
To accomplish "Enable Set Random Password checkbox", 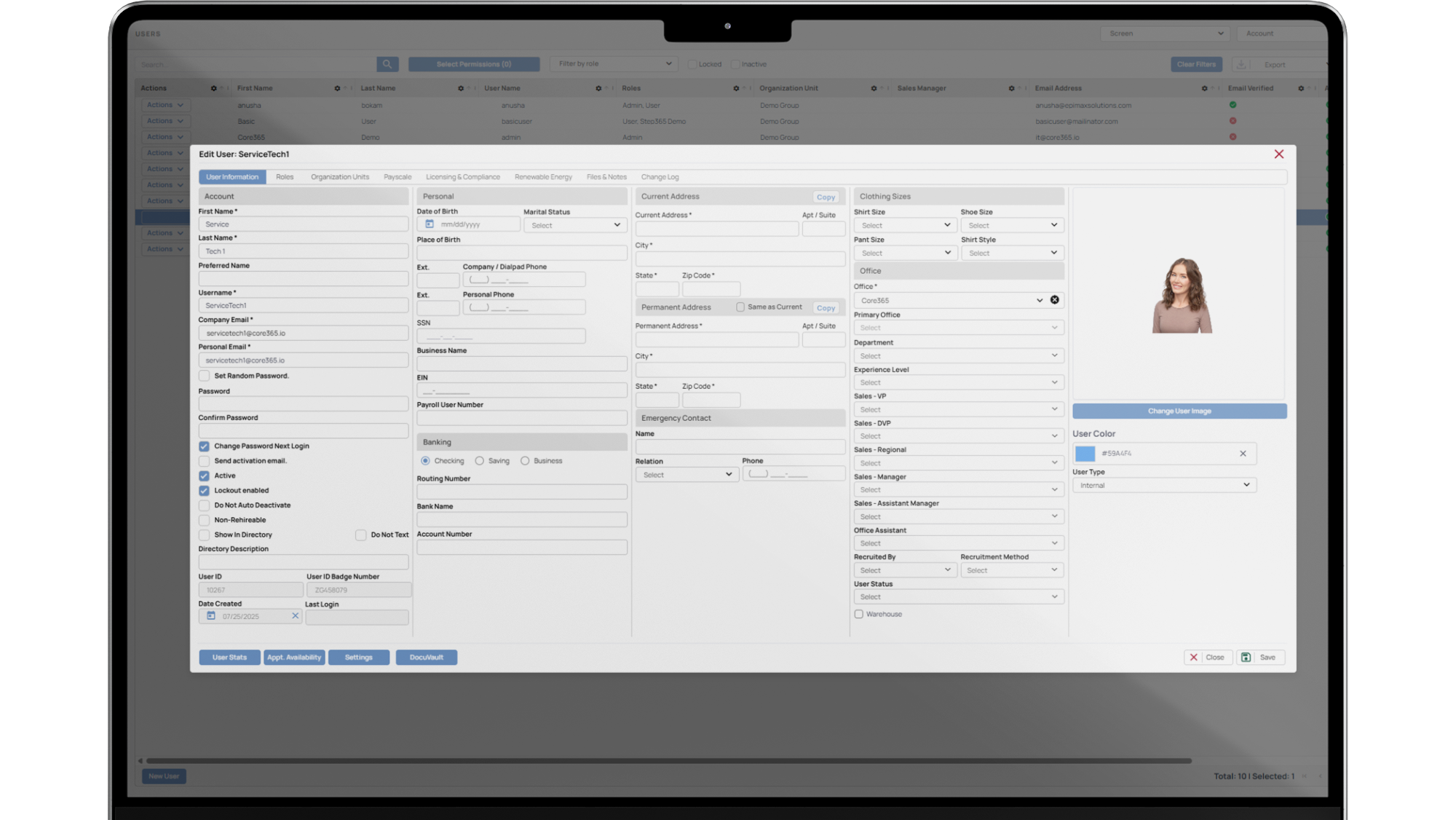I will click(x=205, y=376).
